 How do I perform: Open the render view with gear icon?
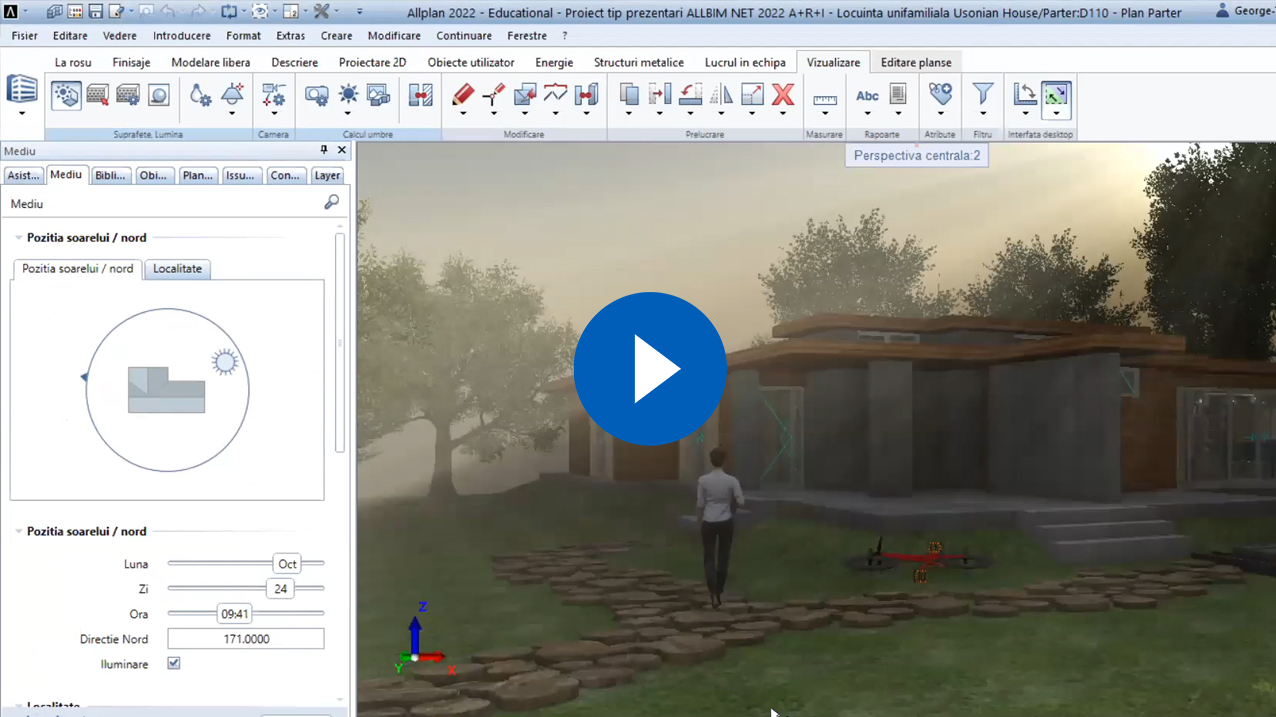tap(317, 95)
